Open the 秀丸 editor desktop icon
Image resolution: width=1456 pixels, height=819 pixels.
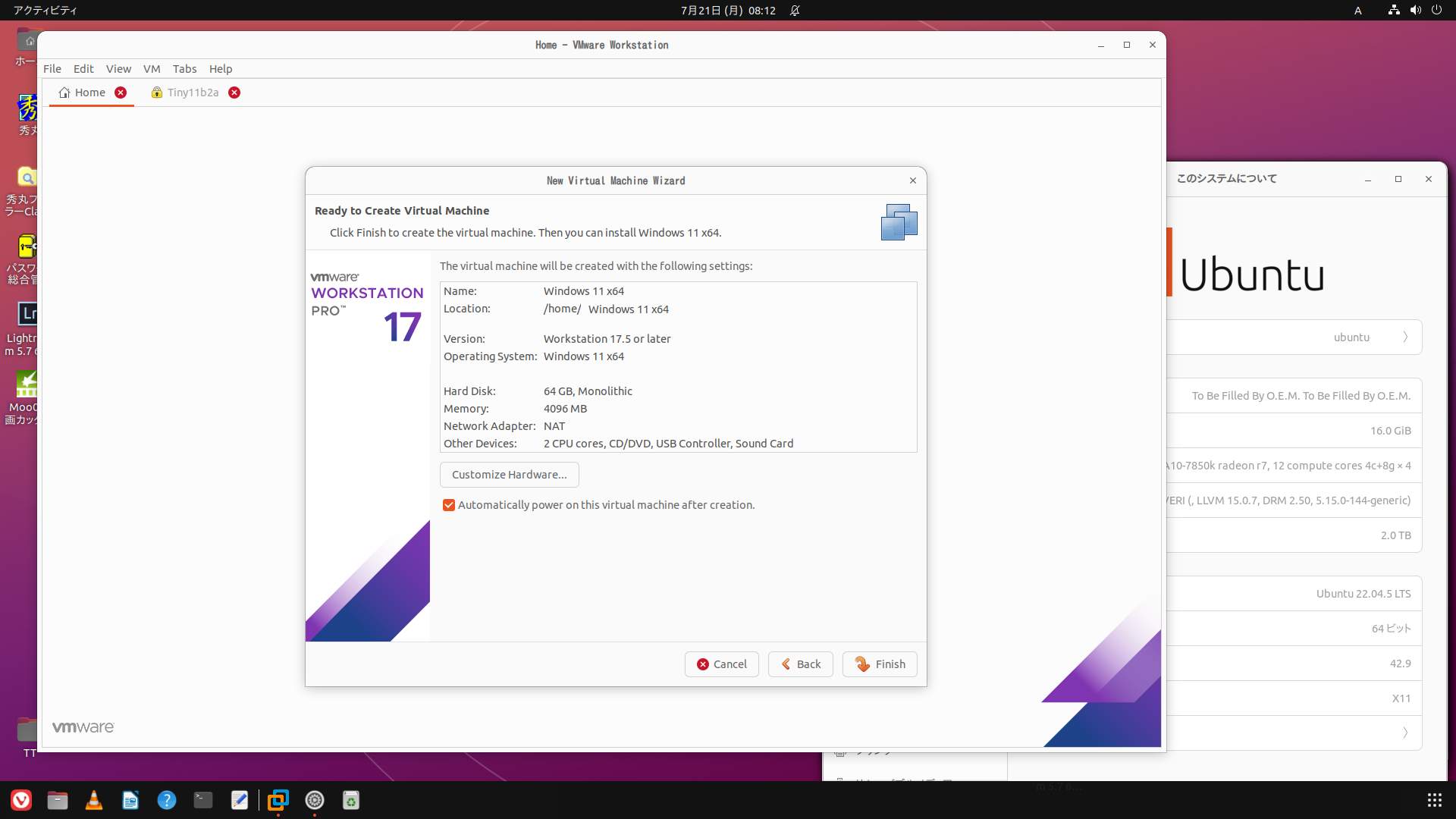point(28,108)
